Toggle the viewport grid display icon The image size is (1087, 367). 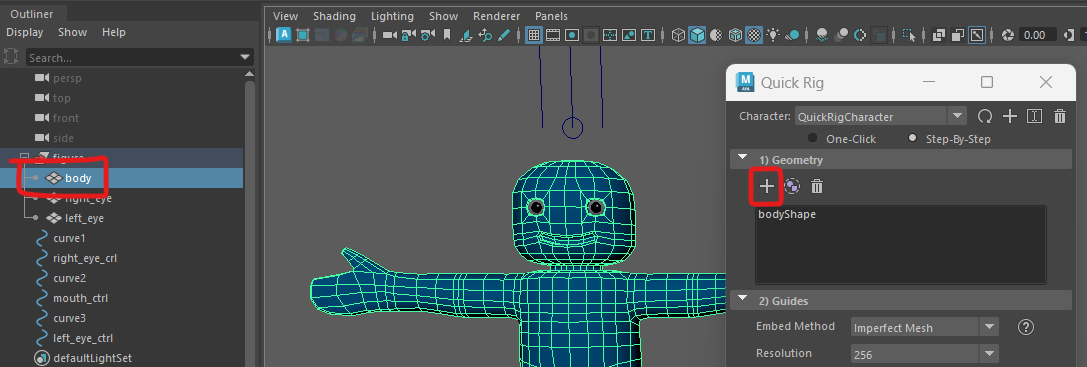[x=533, y=35]
